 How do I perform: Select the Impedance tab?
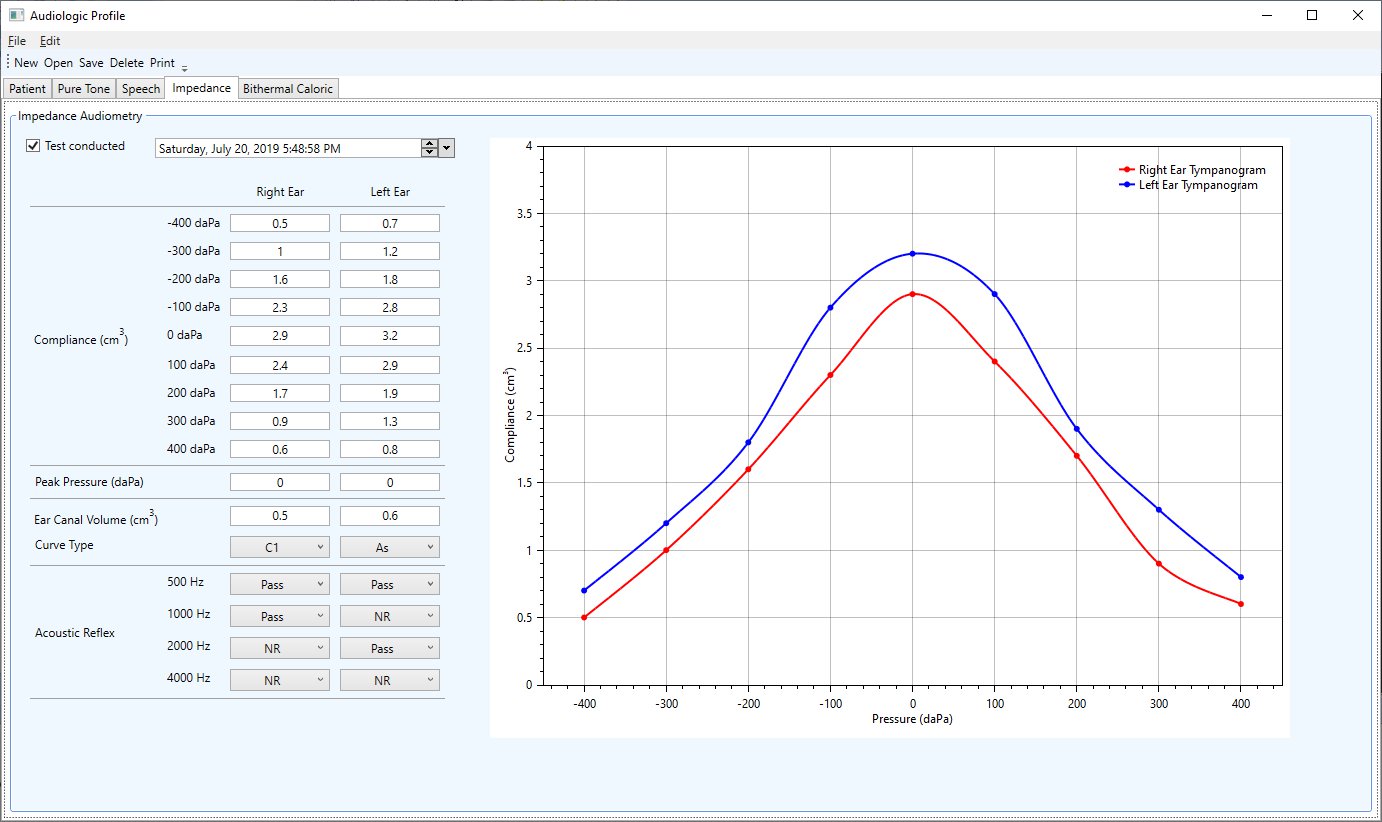tap(202, 88)
